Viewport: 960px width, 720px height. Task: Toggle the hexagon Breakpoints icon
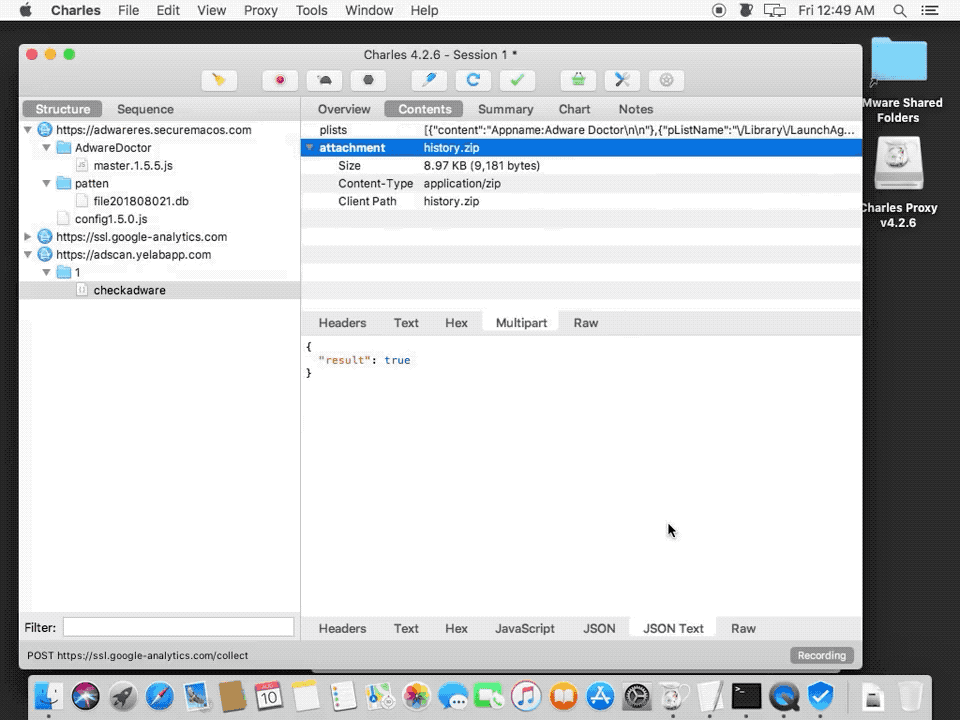pos(368,80)
